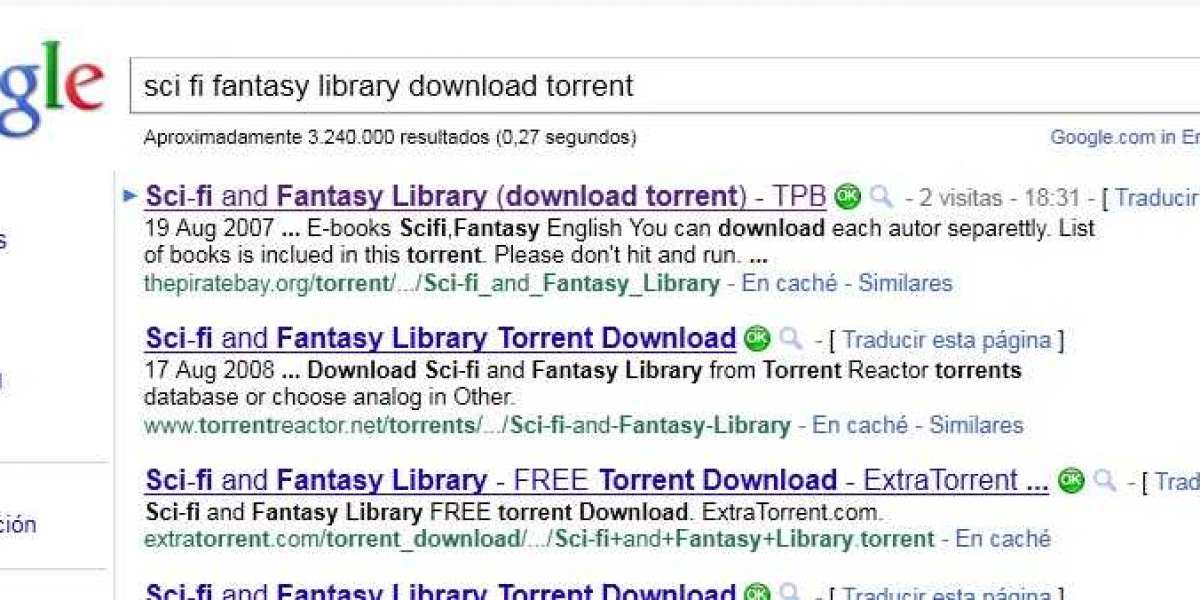The image size is (1200, 600).
Task: Click Similares under the thepiratebay.org result
Action: click(x=905, y=283)
